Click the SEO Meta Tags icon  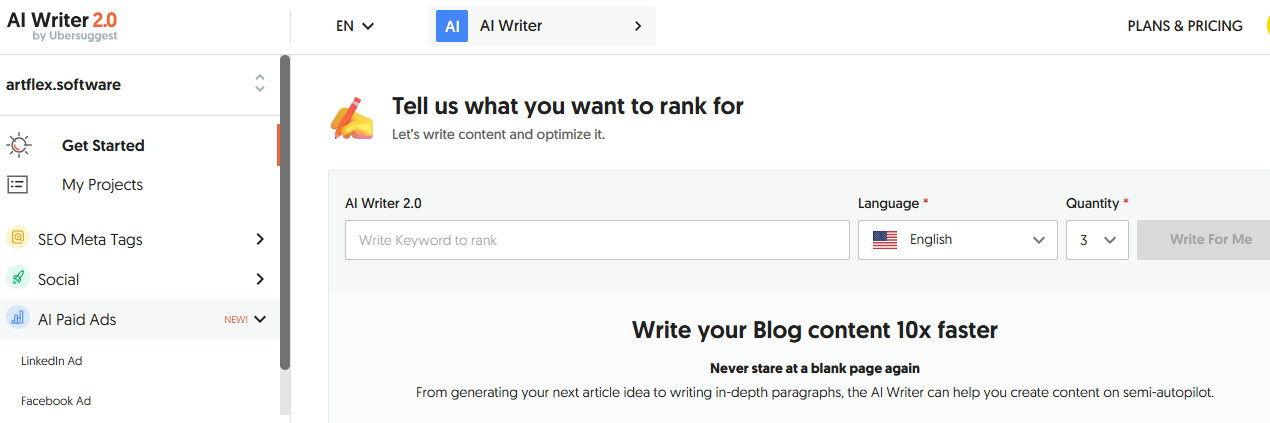(x=18, y=239)
